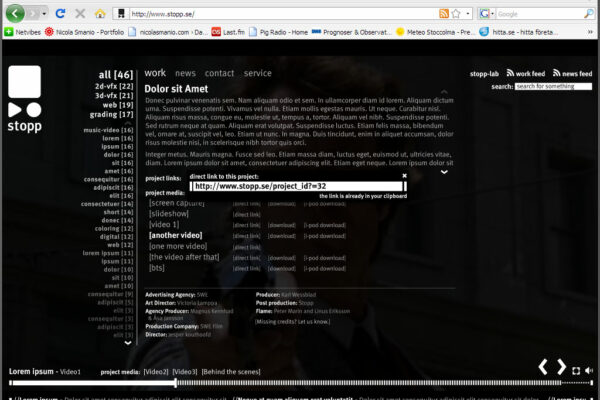
Task: Click the video progress slider handle
Action: coord(175,382)
